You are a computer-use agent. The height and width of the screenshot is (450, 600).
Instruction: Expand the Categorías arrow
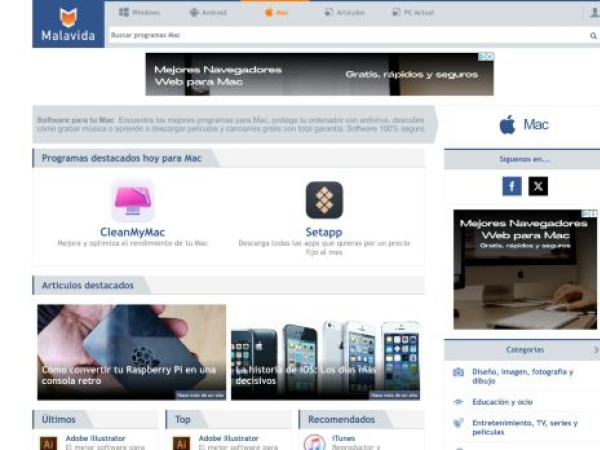596,350
